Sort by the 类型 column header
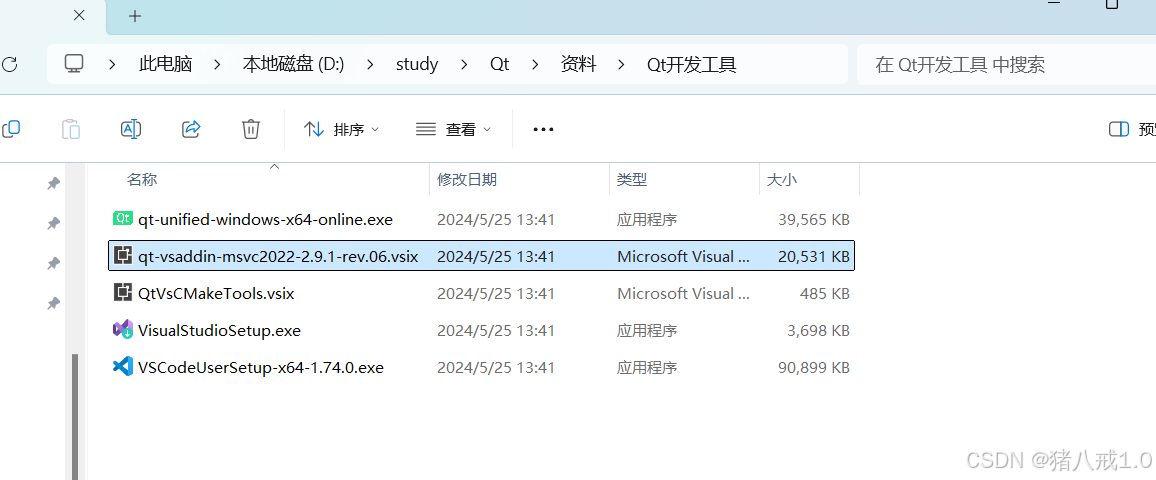Screen dimensions: 1156x480 point(632,179)
